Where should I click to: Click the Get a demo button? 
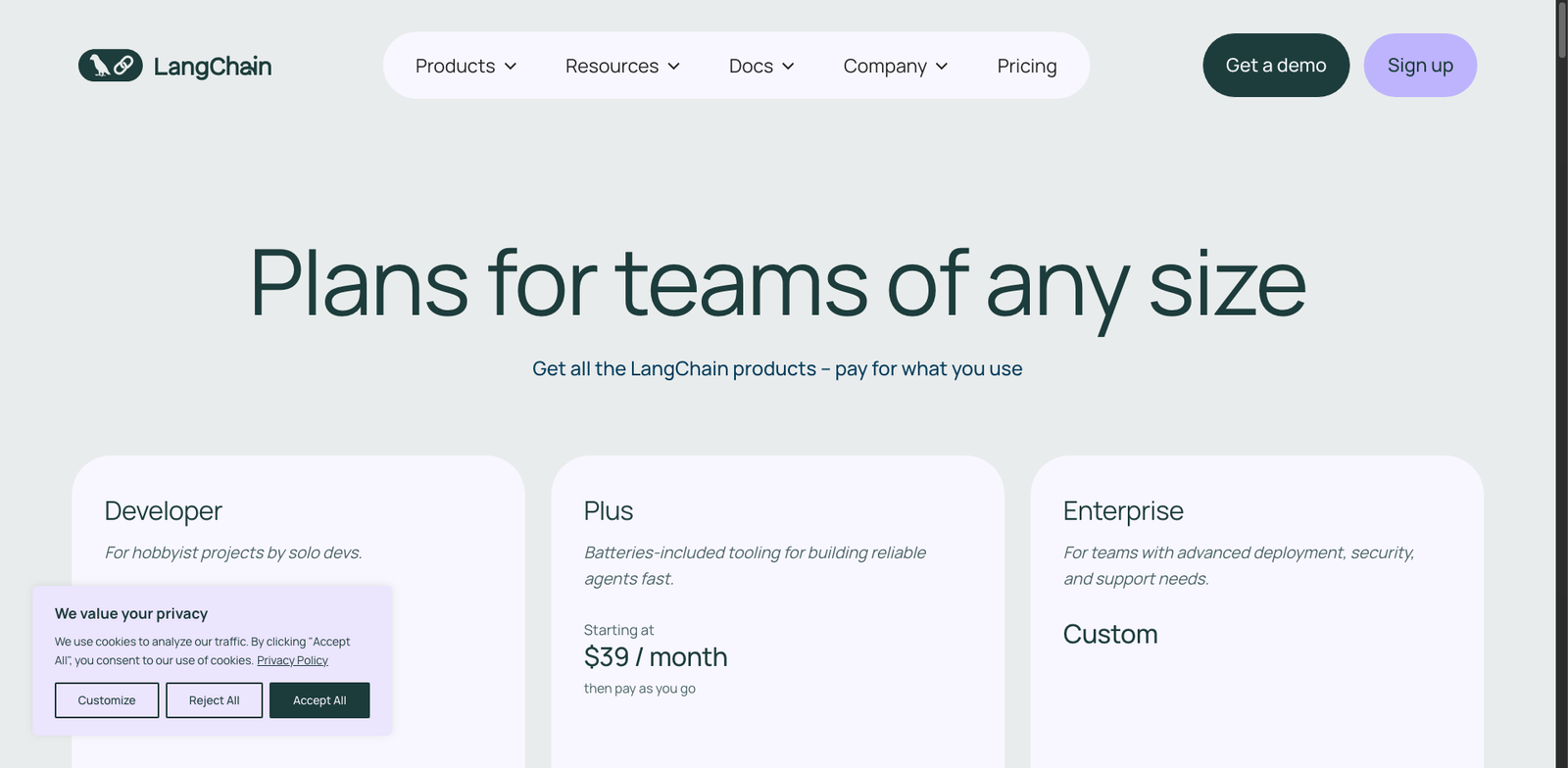(x=1276, y=66)
